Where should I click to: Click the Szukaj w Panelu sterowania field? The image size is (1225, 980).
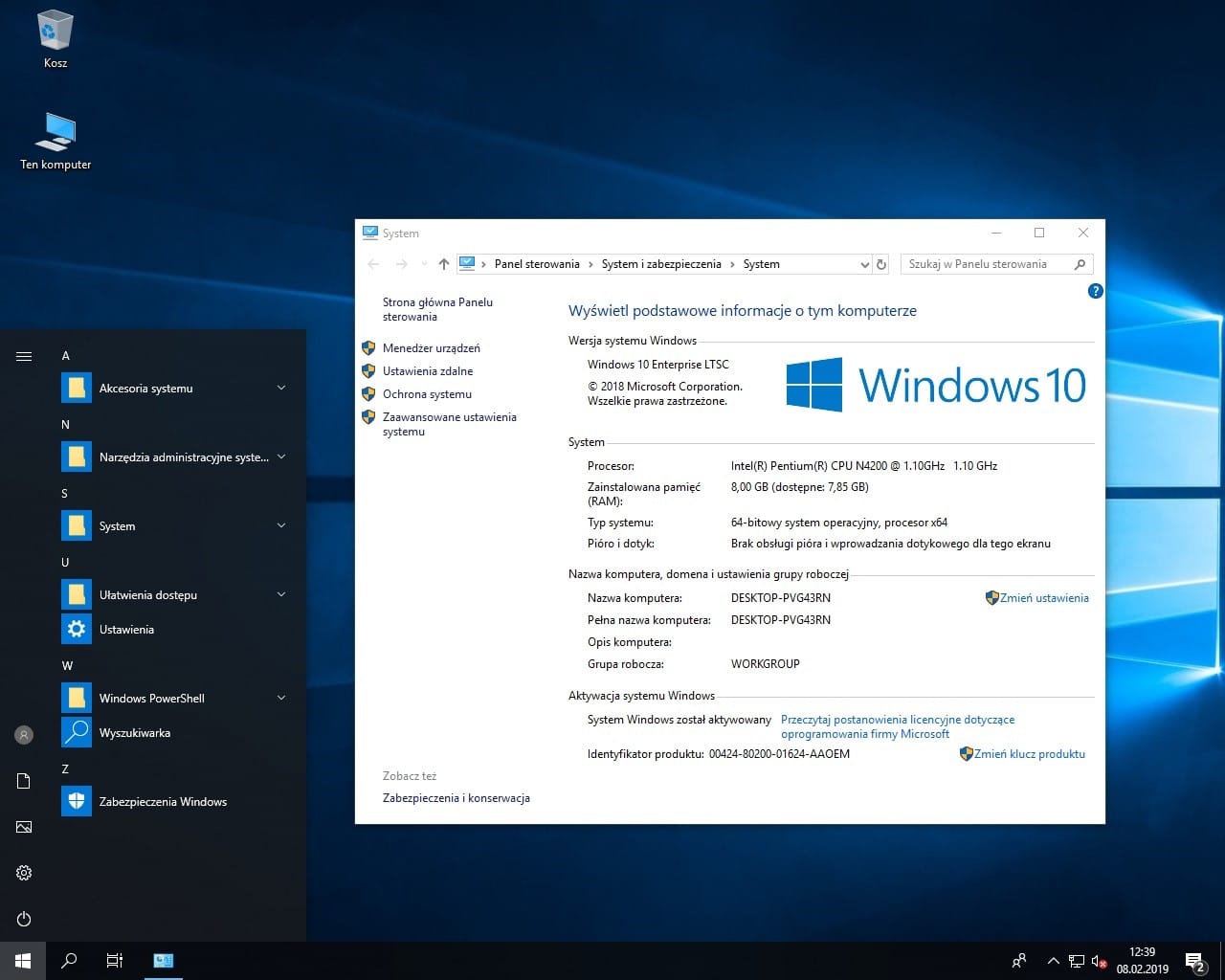coord(986,264)
